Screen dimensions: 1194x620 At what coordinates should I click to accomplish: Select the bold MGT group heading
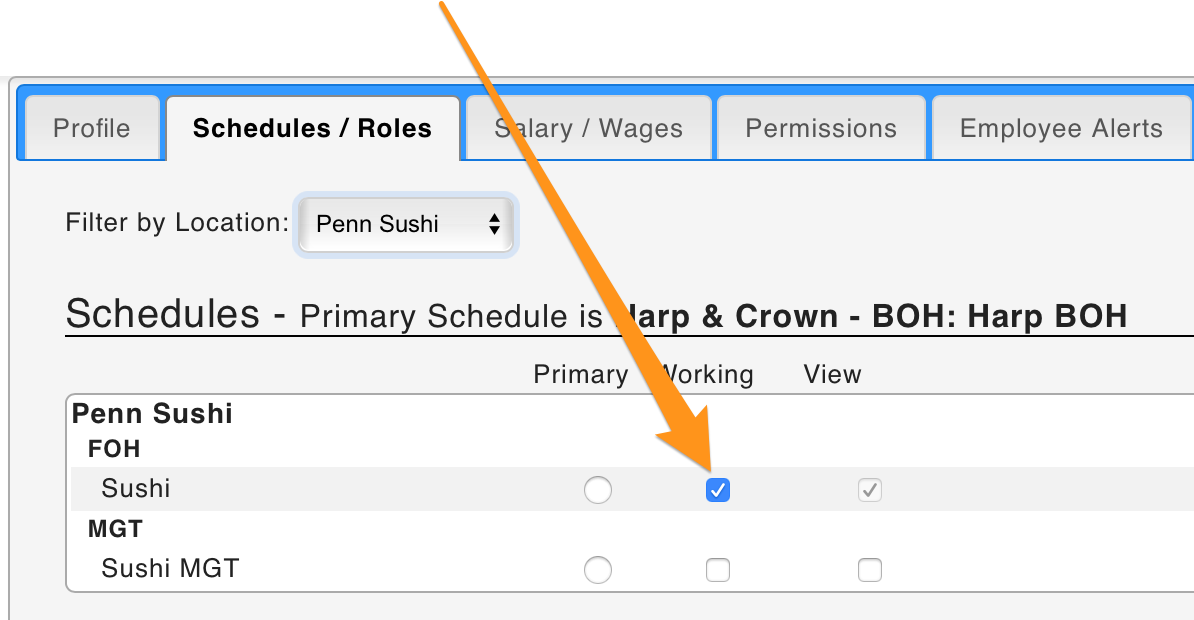115,529
